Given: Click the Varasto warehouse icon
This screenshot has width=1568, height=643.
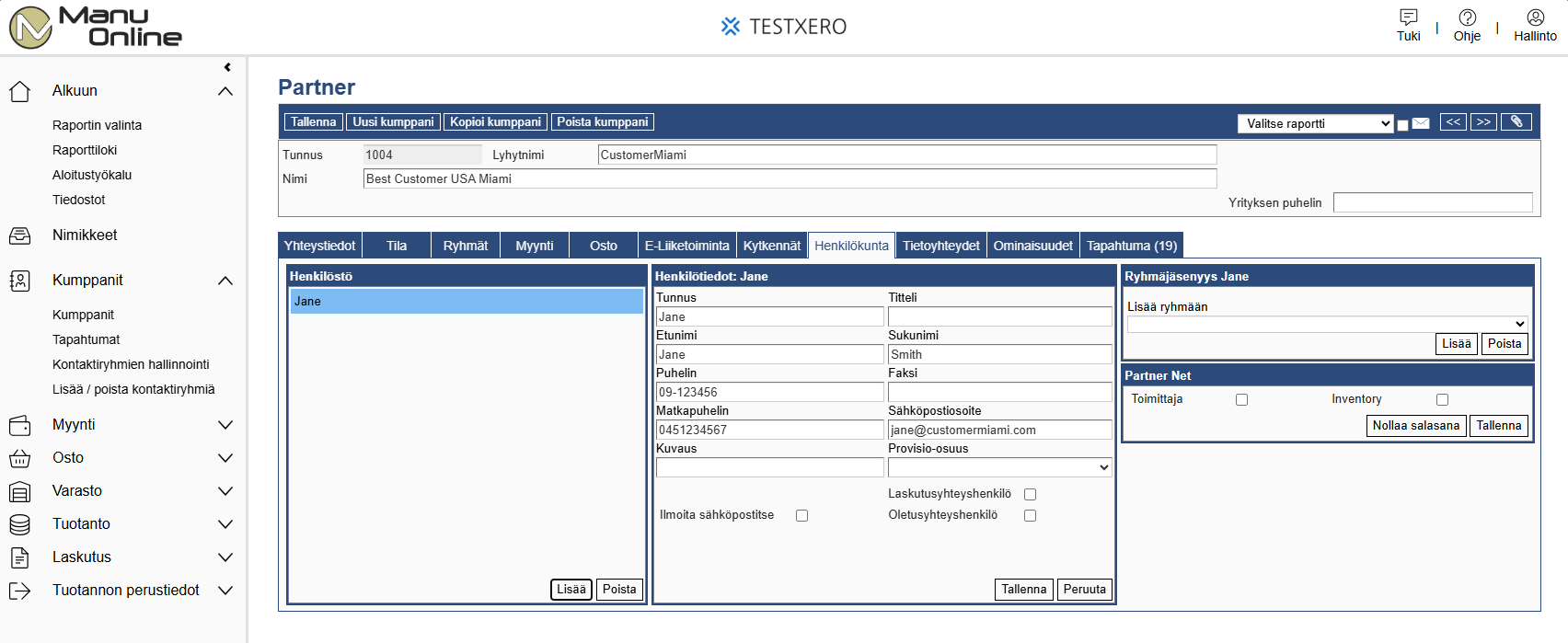Looking at the screenshot, I should [19, 491].
